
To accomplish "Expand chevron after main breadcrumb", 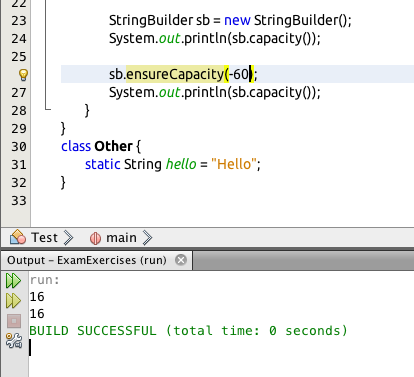I will (x=147, y=238).
